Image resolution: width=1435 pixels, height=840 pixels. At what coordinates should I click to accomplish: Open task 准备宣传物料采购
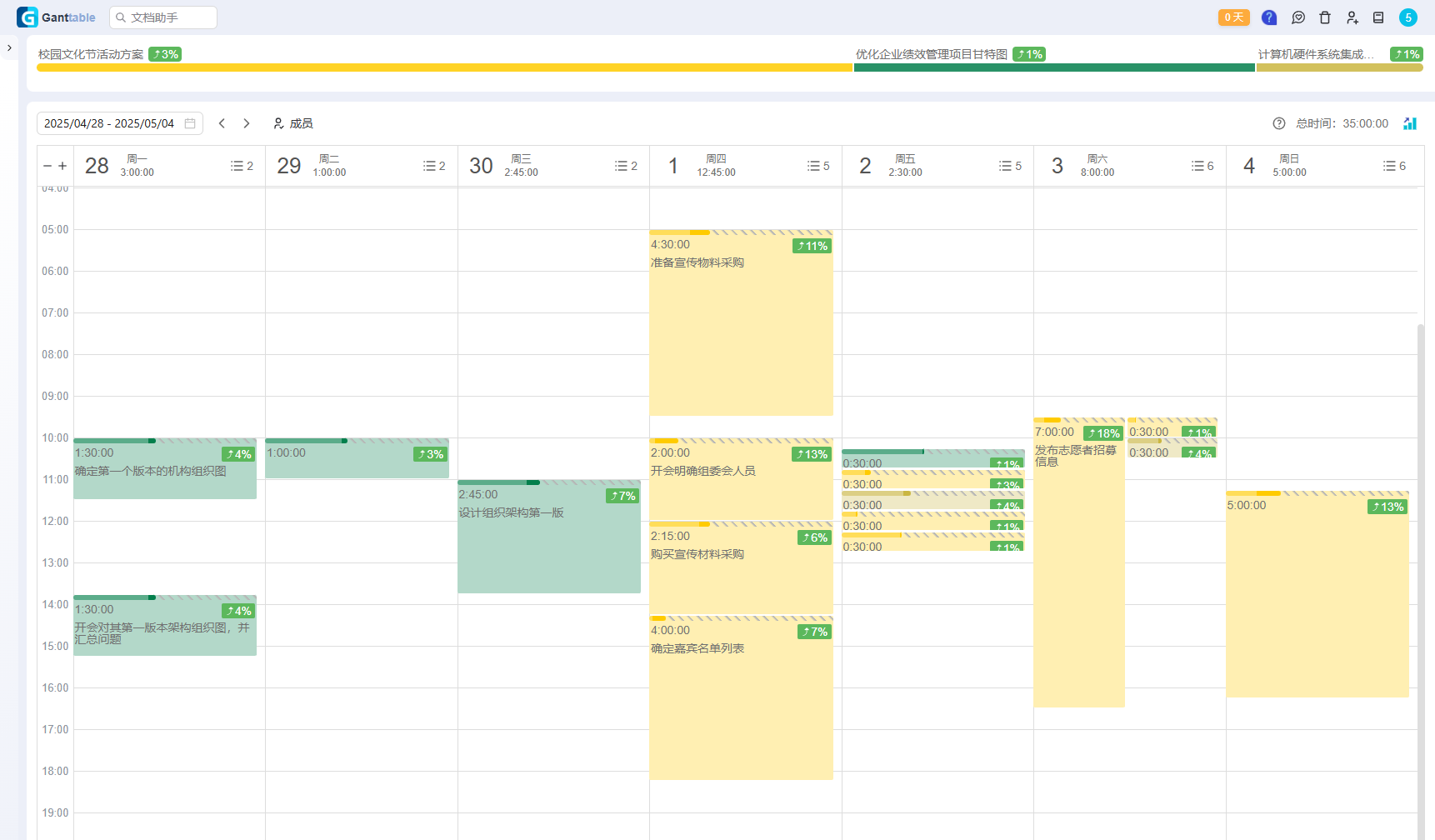tap(742, 323)
